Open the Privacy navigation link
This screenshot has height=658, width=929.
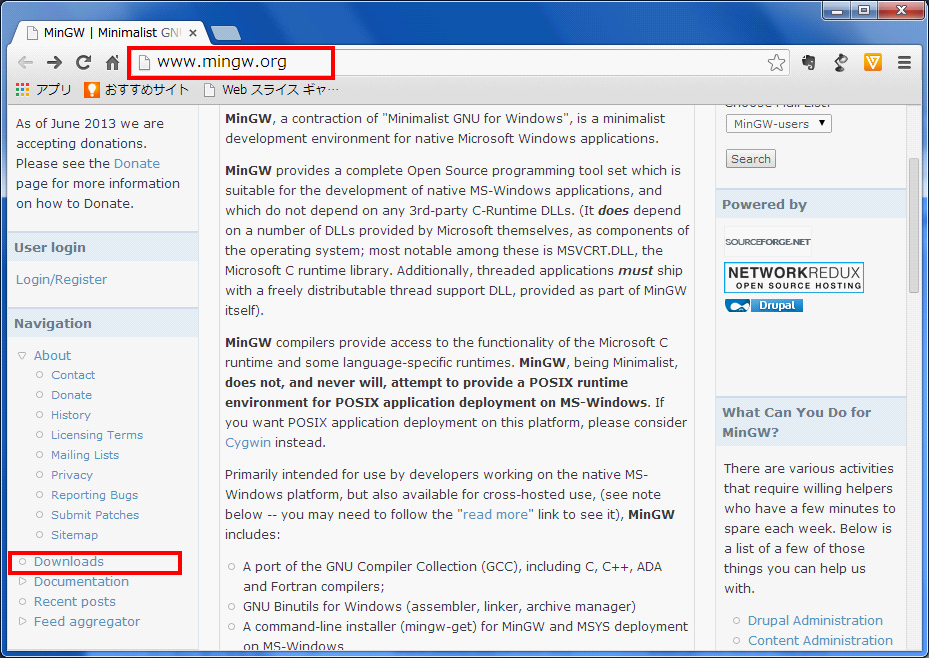[72, 475]
